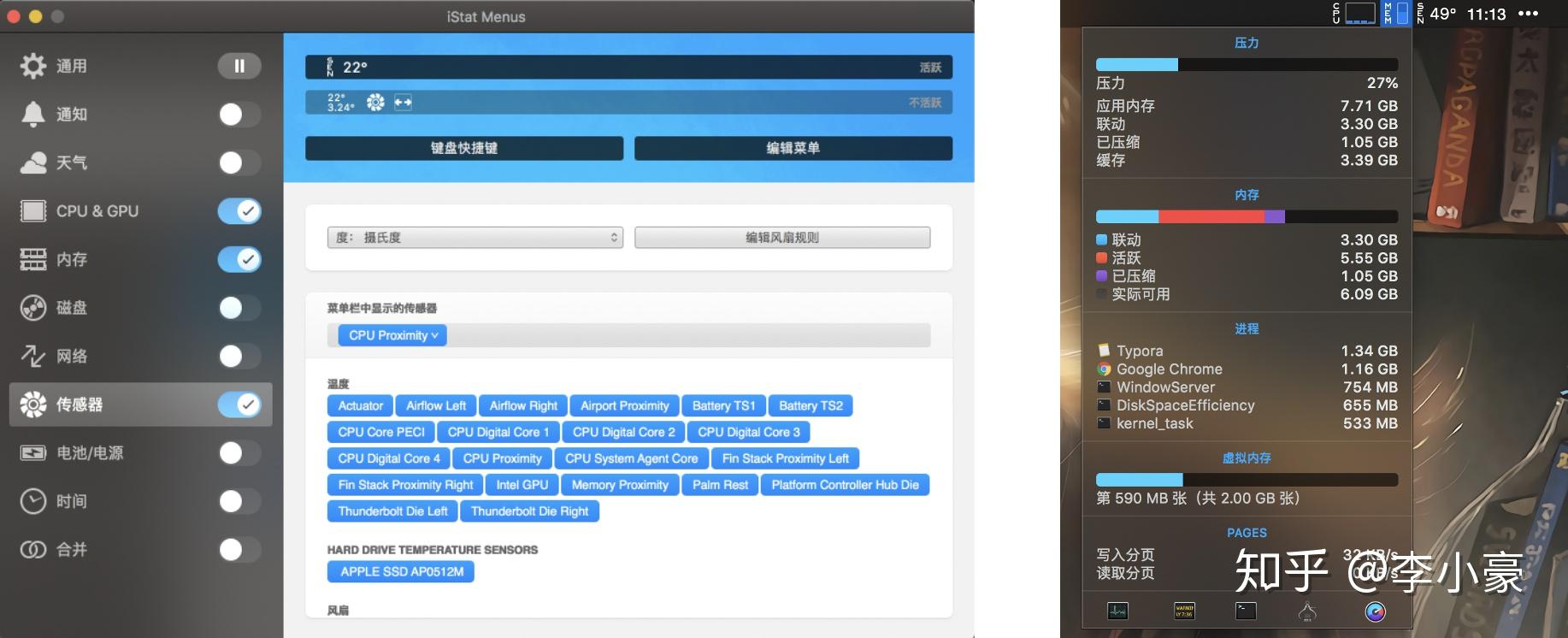The image size is (1568, 638).
Task: Click the battery/power icon in sidebar
Action: click(x=33, y=452)
